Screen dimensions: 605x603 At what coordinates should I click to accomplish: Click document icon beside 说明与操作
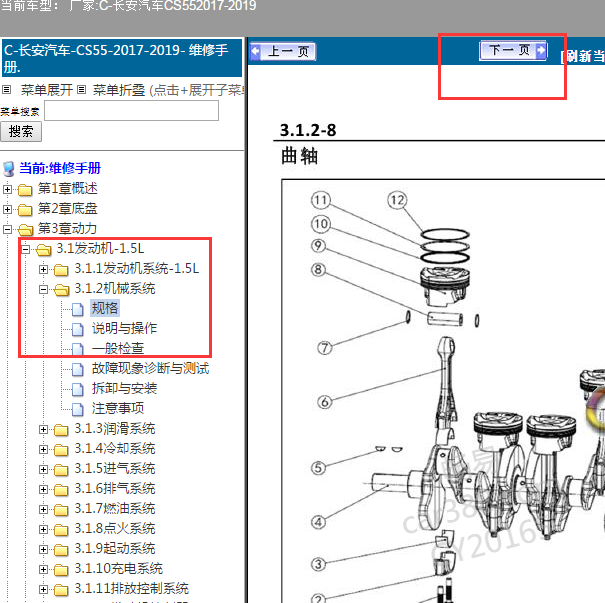[78, 329]
